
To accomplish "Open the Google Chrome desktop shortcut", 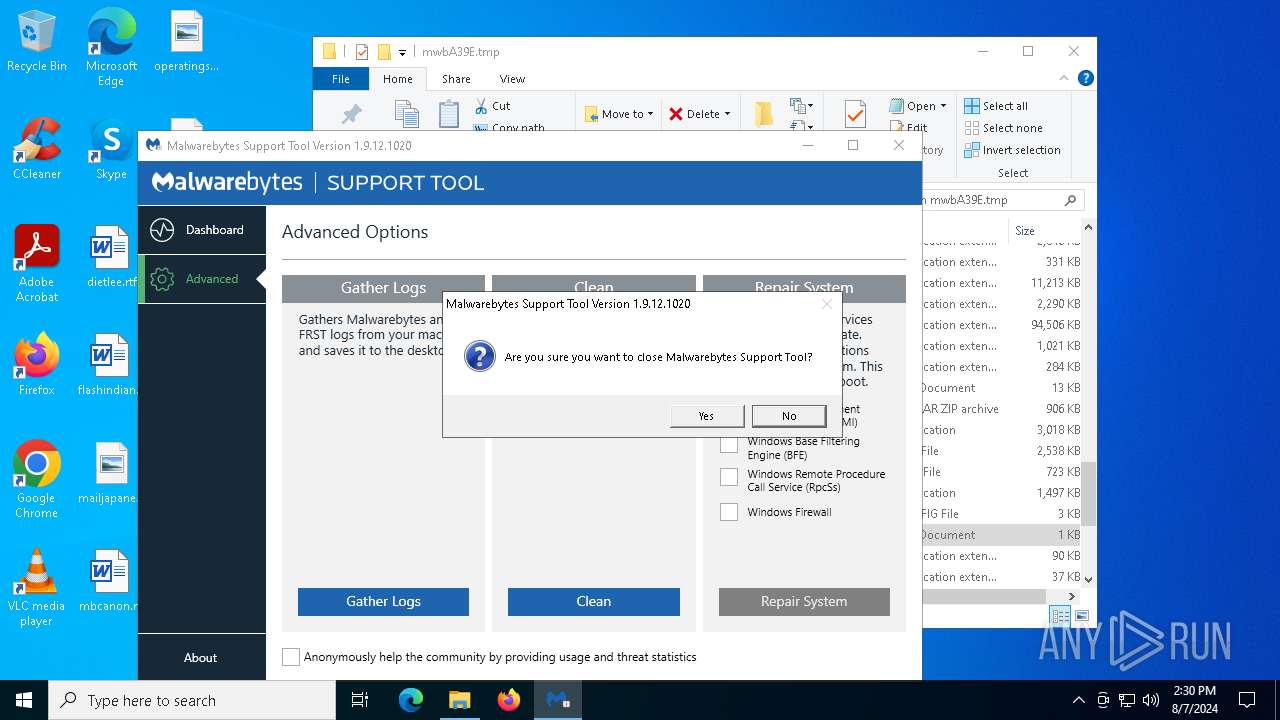I will pos(37,479).
